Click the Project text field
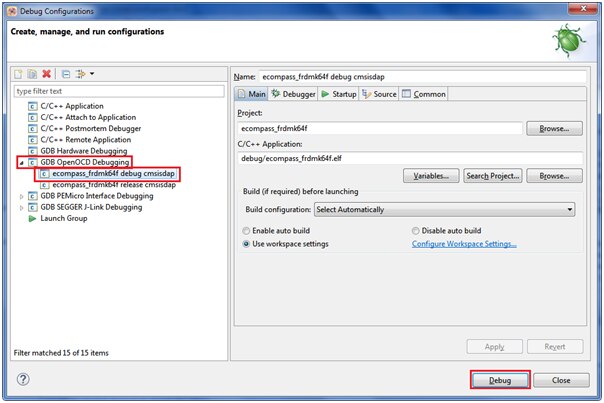The image size is (604, 403). (380, 129)
